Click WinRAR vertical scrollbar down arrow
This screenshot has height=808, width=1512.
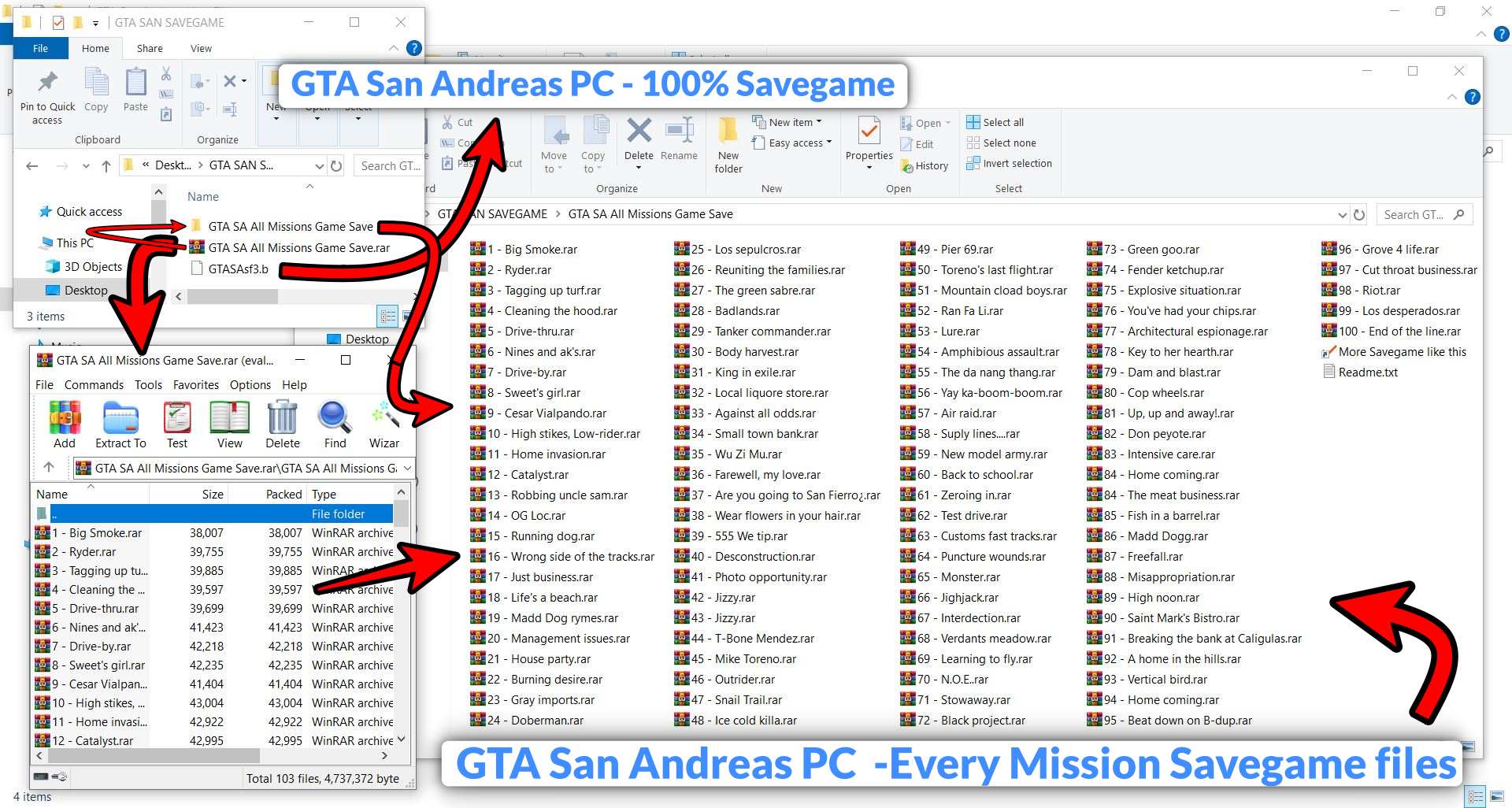click(402, 739)
